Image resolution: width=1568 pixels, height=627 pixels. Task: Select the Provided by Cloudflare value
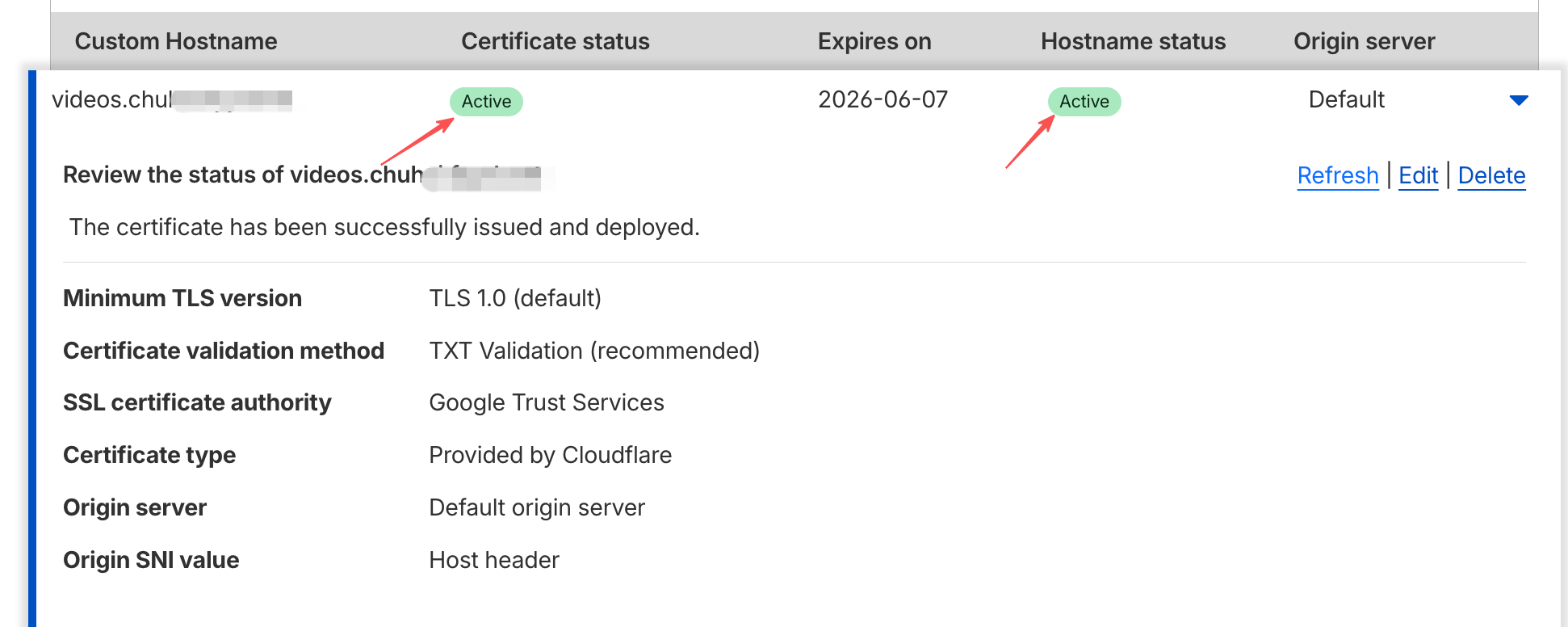tap(550, 455)
